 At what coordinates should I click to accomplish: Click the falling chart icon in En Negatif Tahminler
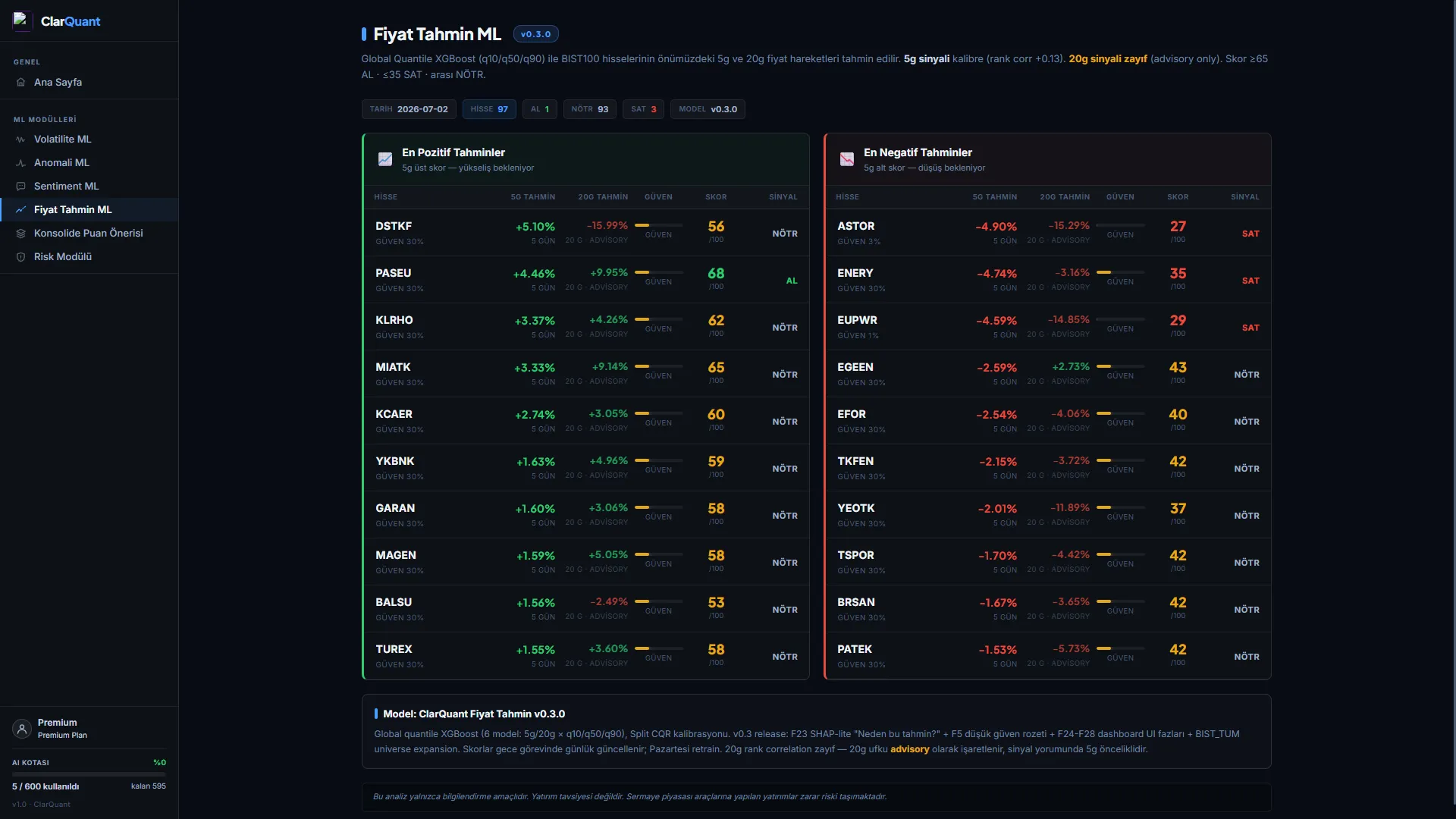click(x=847, y=159)
